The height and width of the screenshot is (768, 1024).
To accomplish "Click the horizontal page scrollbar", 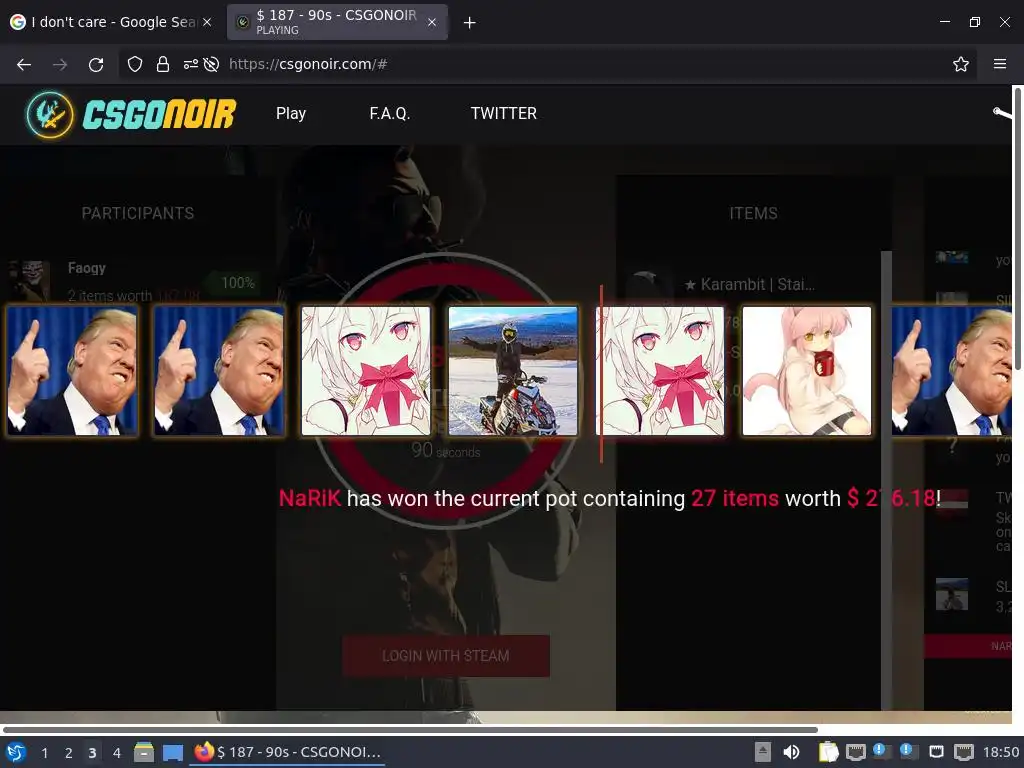I will click(409, 729).
